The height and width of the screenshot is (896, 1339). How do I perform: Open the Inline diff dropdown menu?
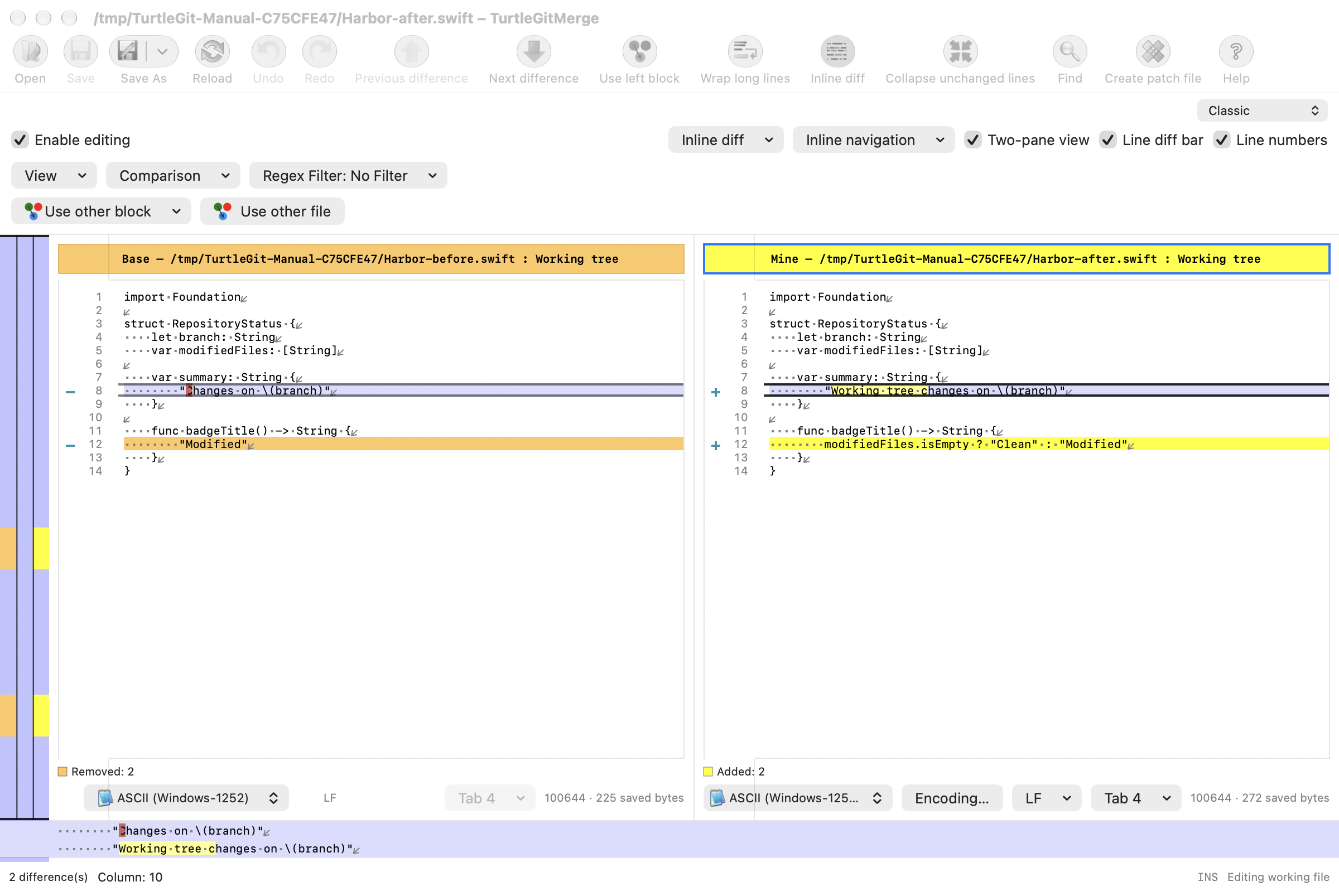coord(725,140)
